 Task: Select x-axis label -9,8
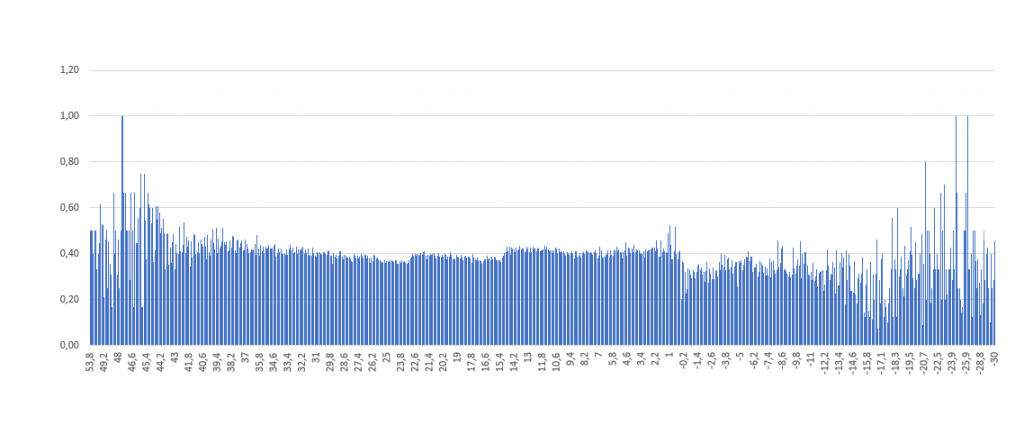796,362
